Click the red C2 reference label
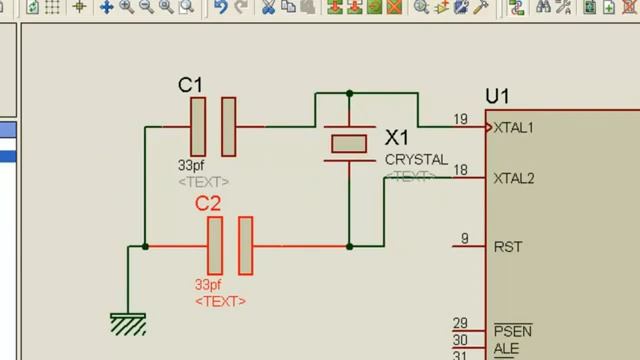640x360 pixels. click(x=208, y=203)
